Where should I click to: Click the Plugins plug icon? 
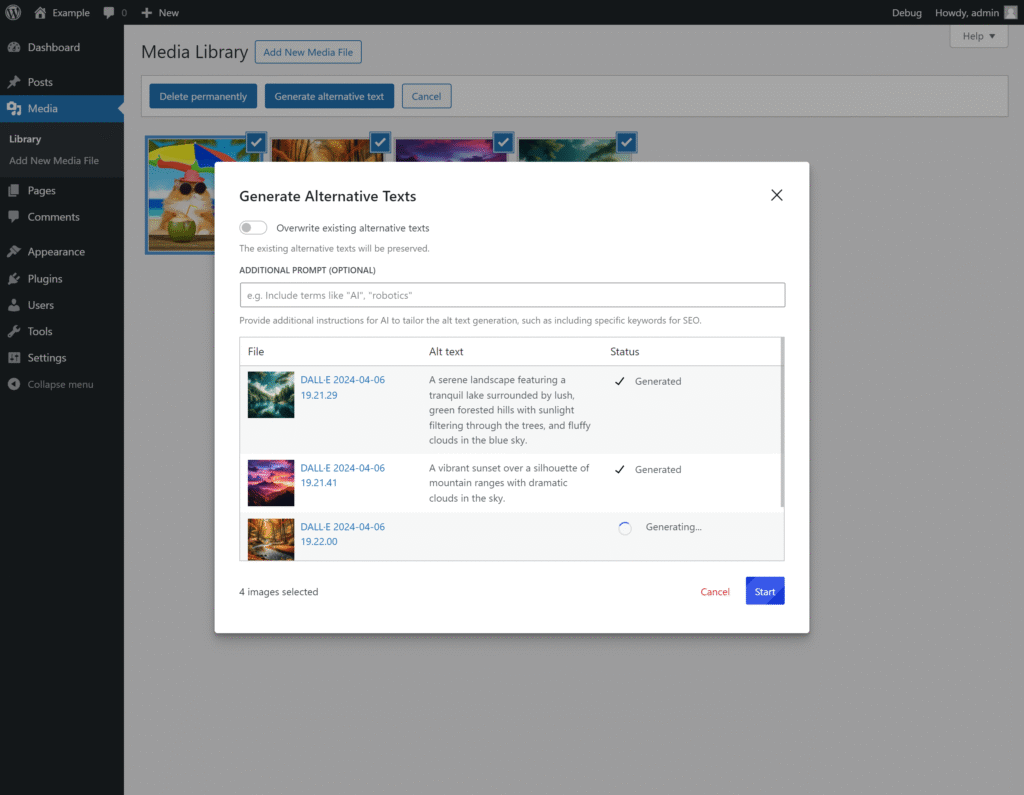coord(14,278)
